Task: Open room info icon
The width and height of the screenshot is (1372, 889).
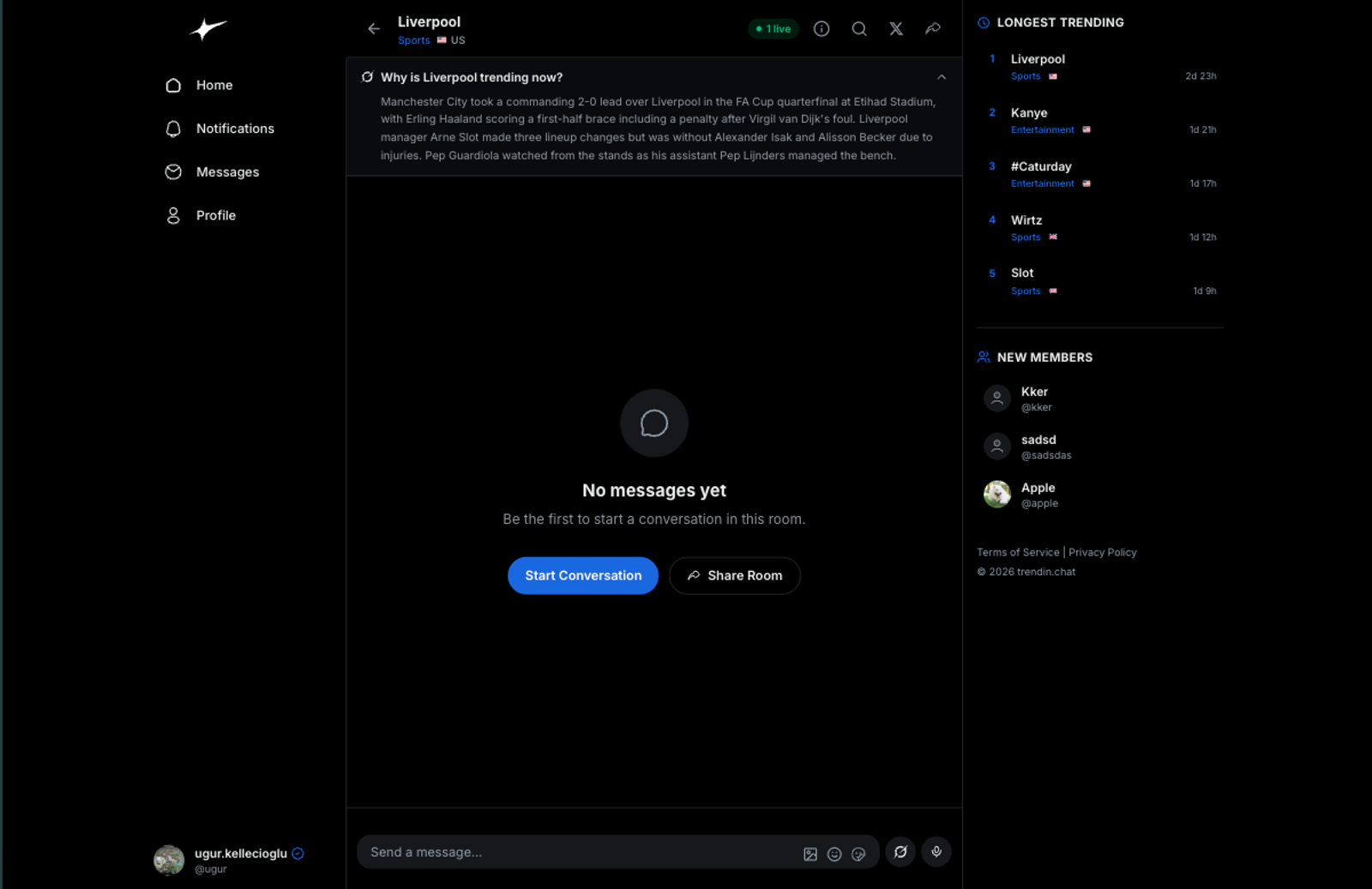Action: (x=821, y=29)
